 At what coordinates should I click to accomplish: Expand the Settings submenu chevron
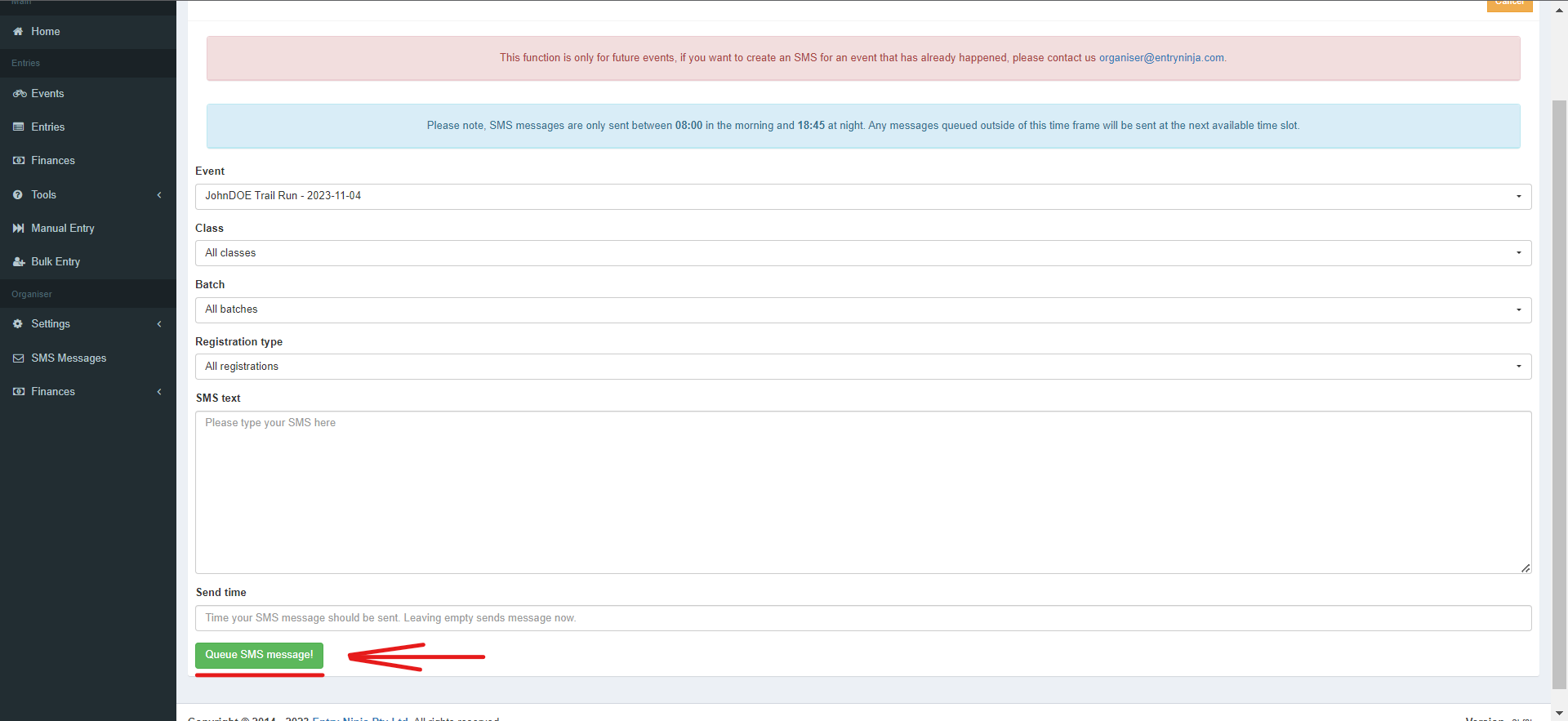pos(159,323)
